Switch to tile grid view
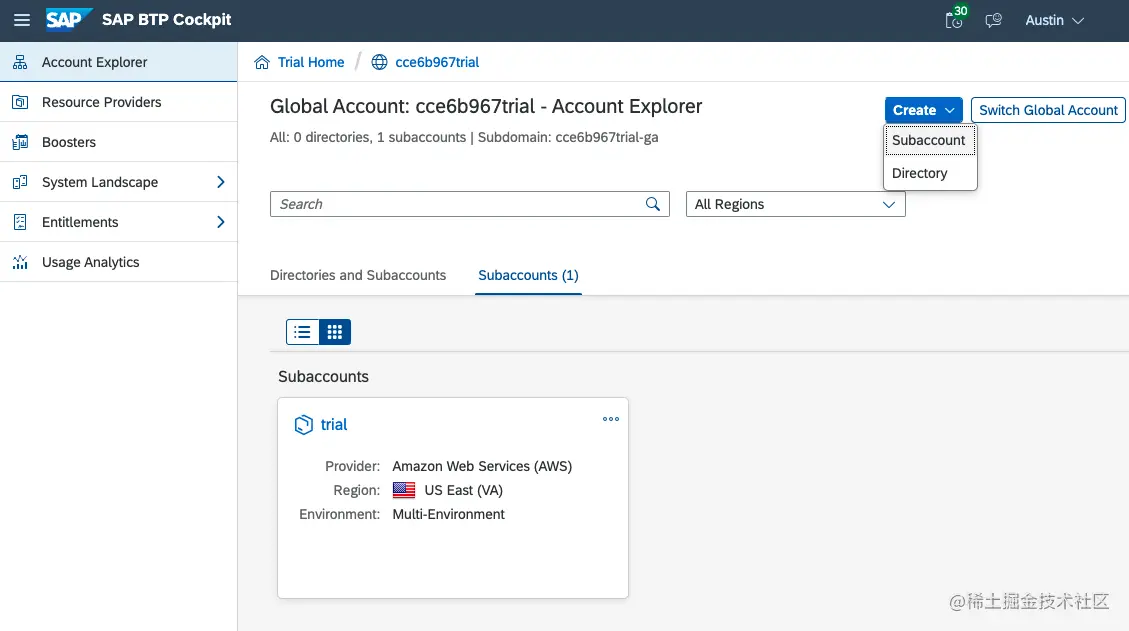Viewport: 1129px width, 631px height. 335,332
